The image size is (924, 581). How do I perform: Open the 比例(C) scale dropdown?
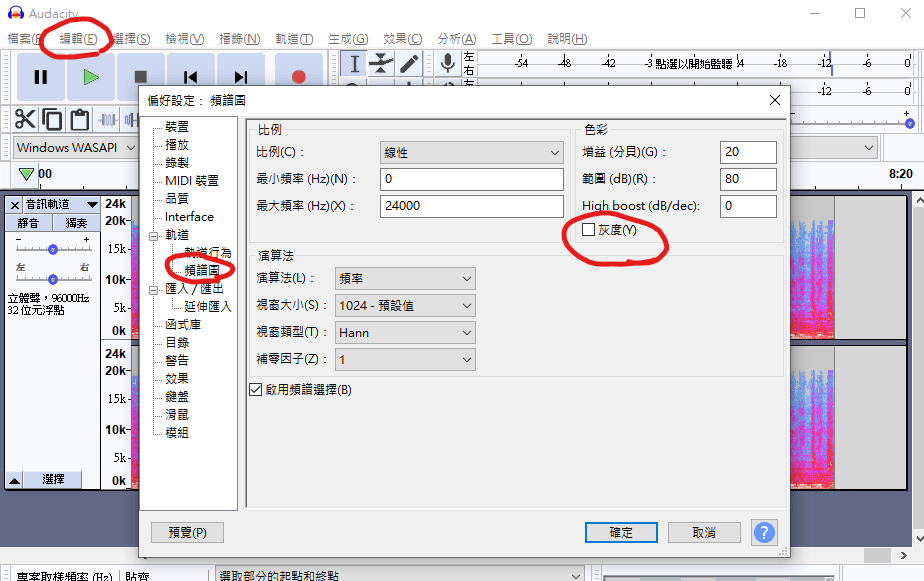click(x=471, y=153)
